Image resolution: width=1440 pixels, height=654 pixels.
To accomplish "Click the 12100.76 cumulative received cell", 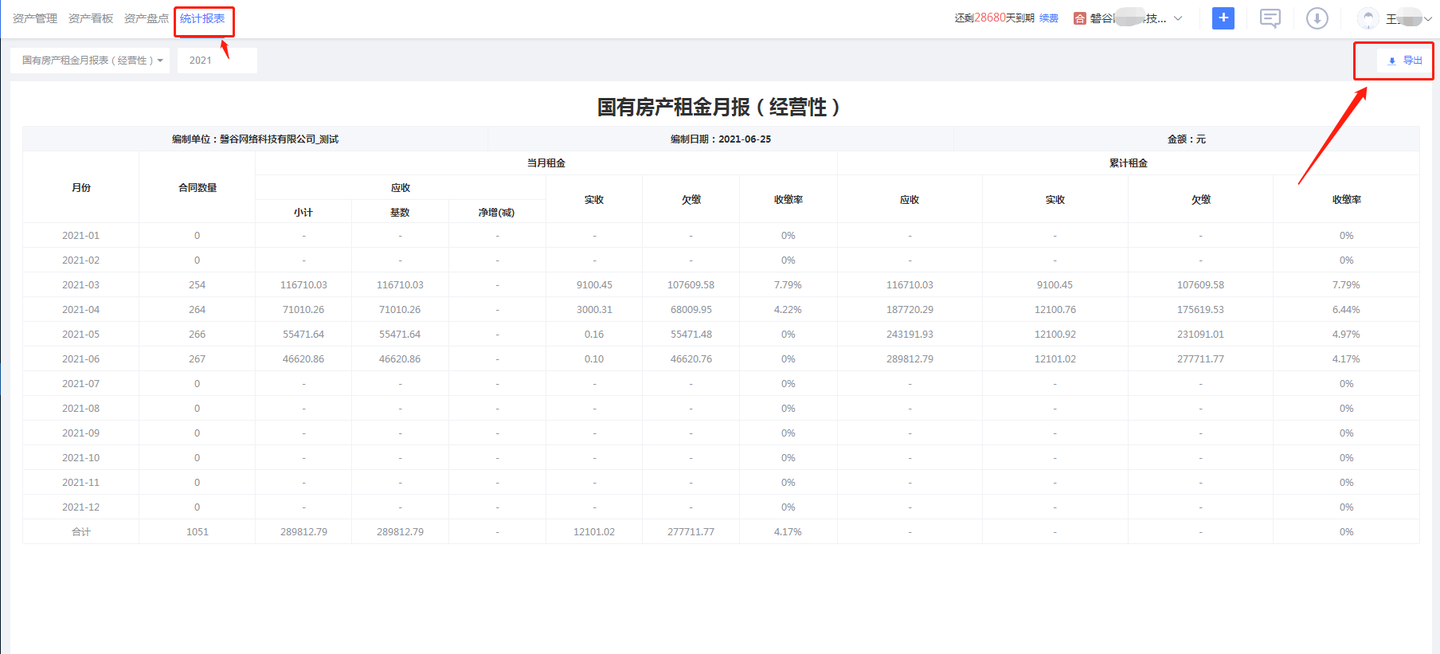I will [1055, 310].
